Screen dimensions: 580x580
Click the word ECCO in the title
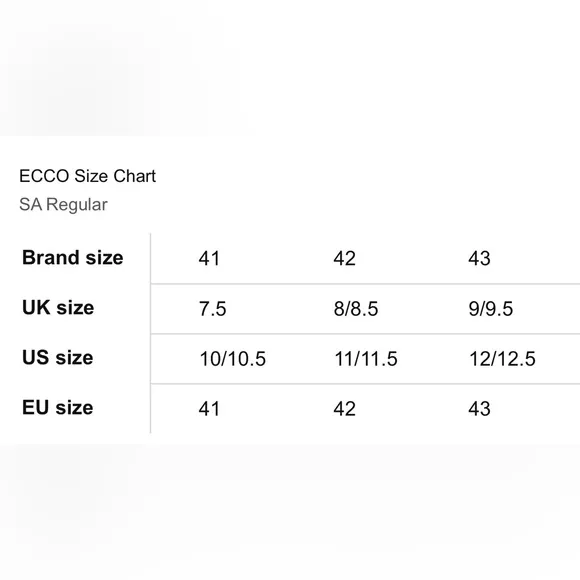(44, 176)
